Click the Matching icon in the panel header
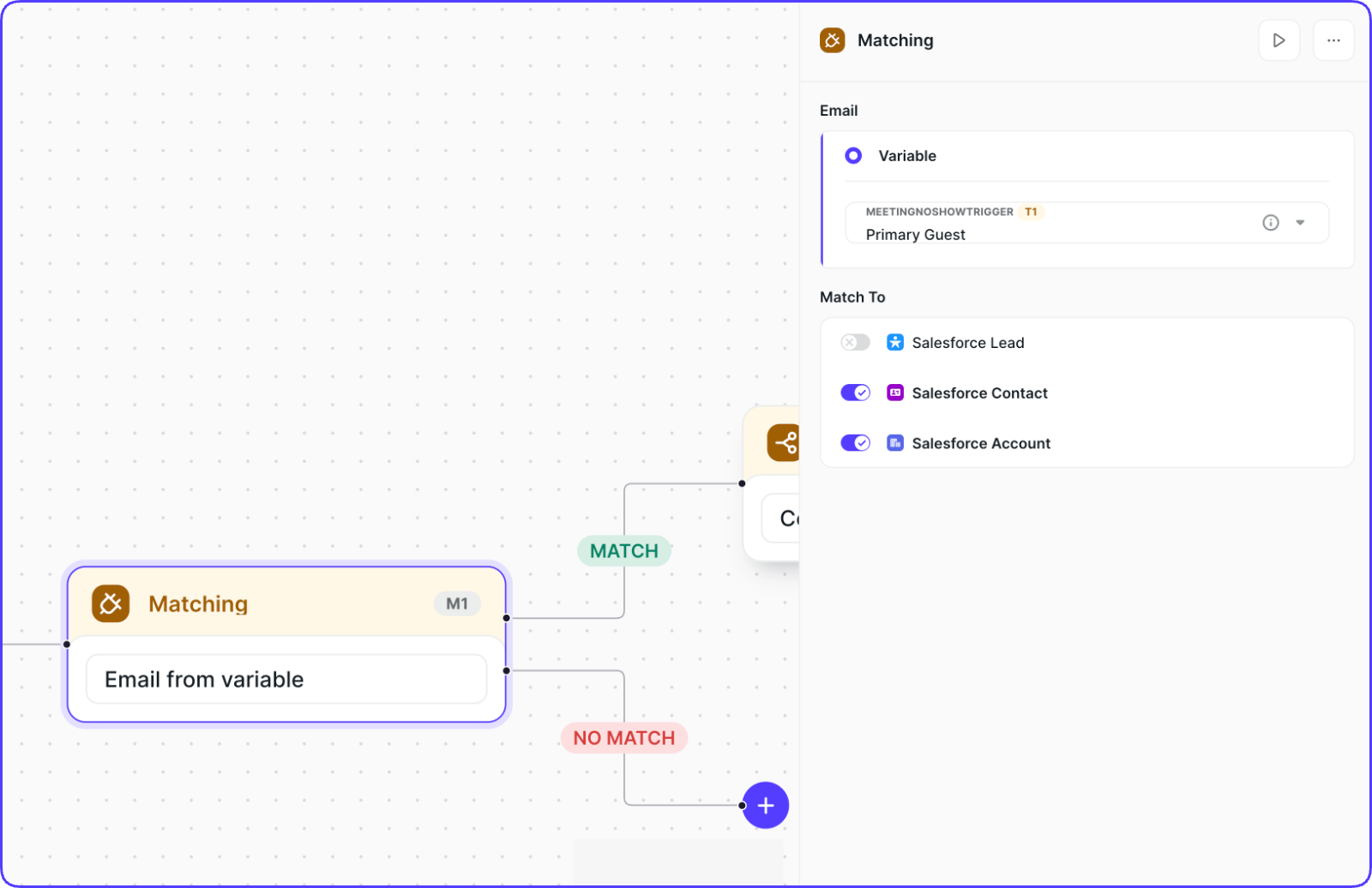This screenshot has height=888, width=1372. click(832, 40)
